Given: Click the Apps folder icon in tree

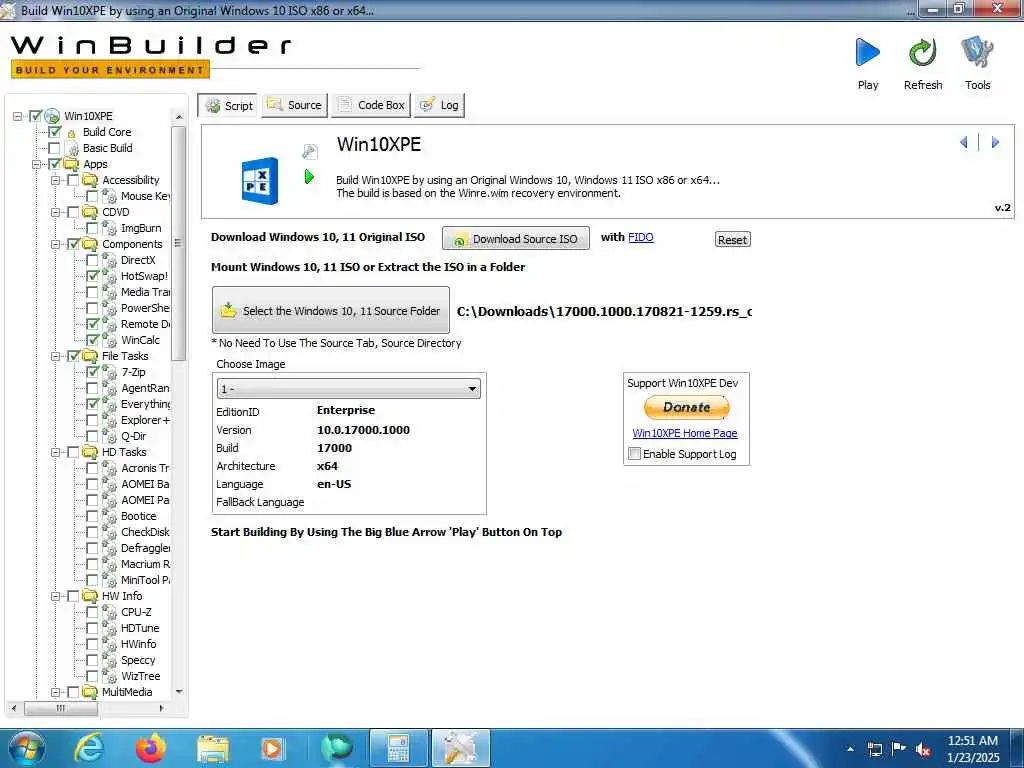Looking at the screenshot, I should 72,165.
